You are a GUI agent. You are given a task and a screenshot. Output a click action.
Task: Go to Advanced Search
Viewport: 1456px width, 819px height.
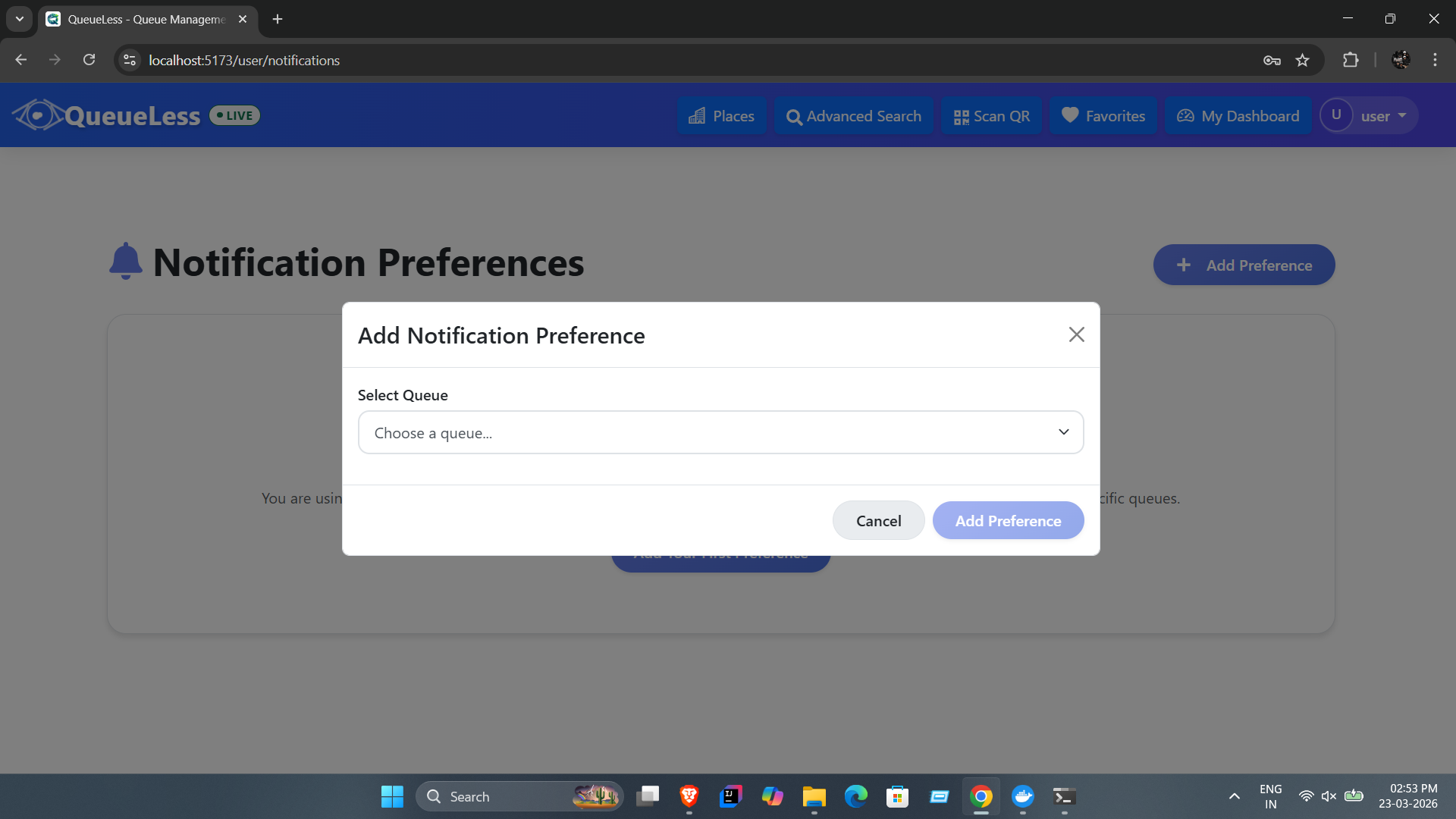tap(854, 116)
